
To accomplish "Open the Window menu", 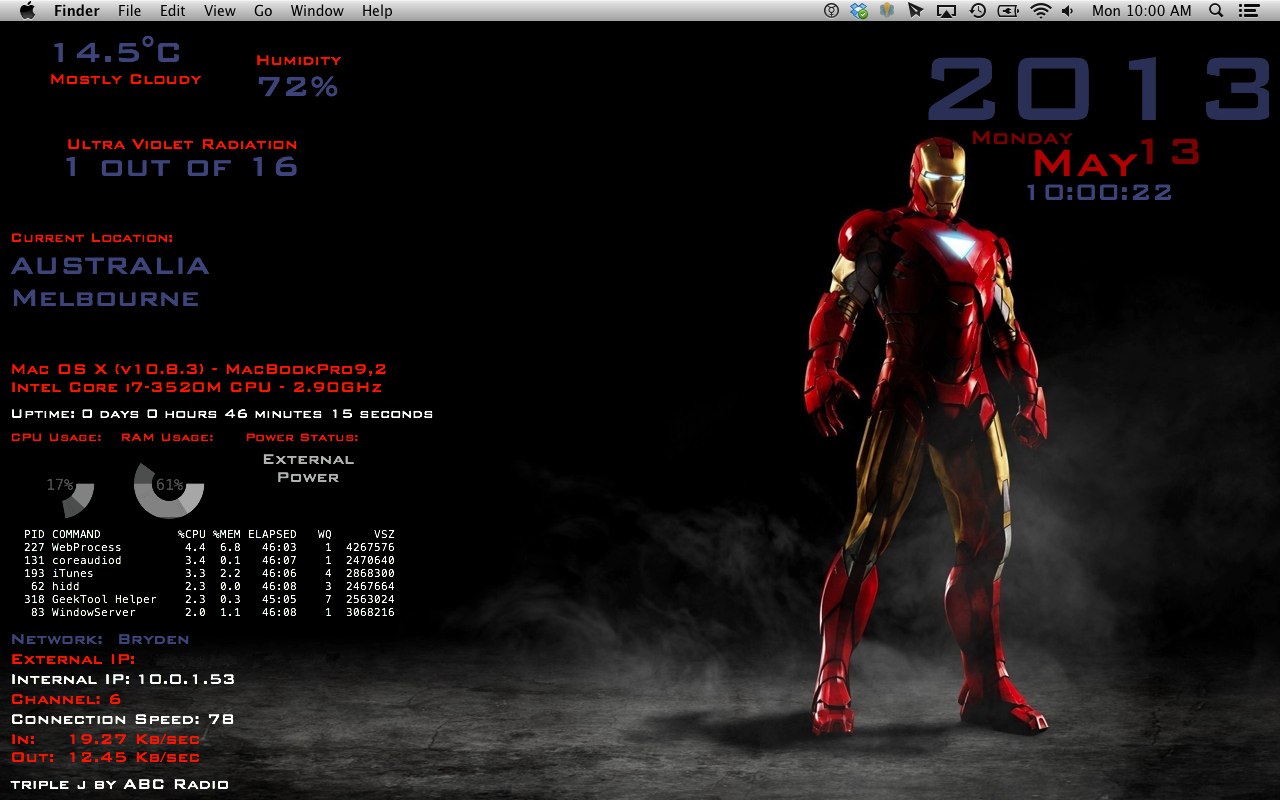I will pyautogui.click(x=317, y=11).
